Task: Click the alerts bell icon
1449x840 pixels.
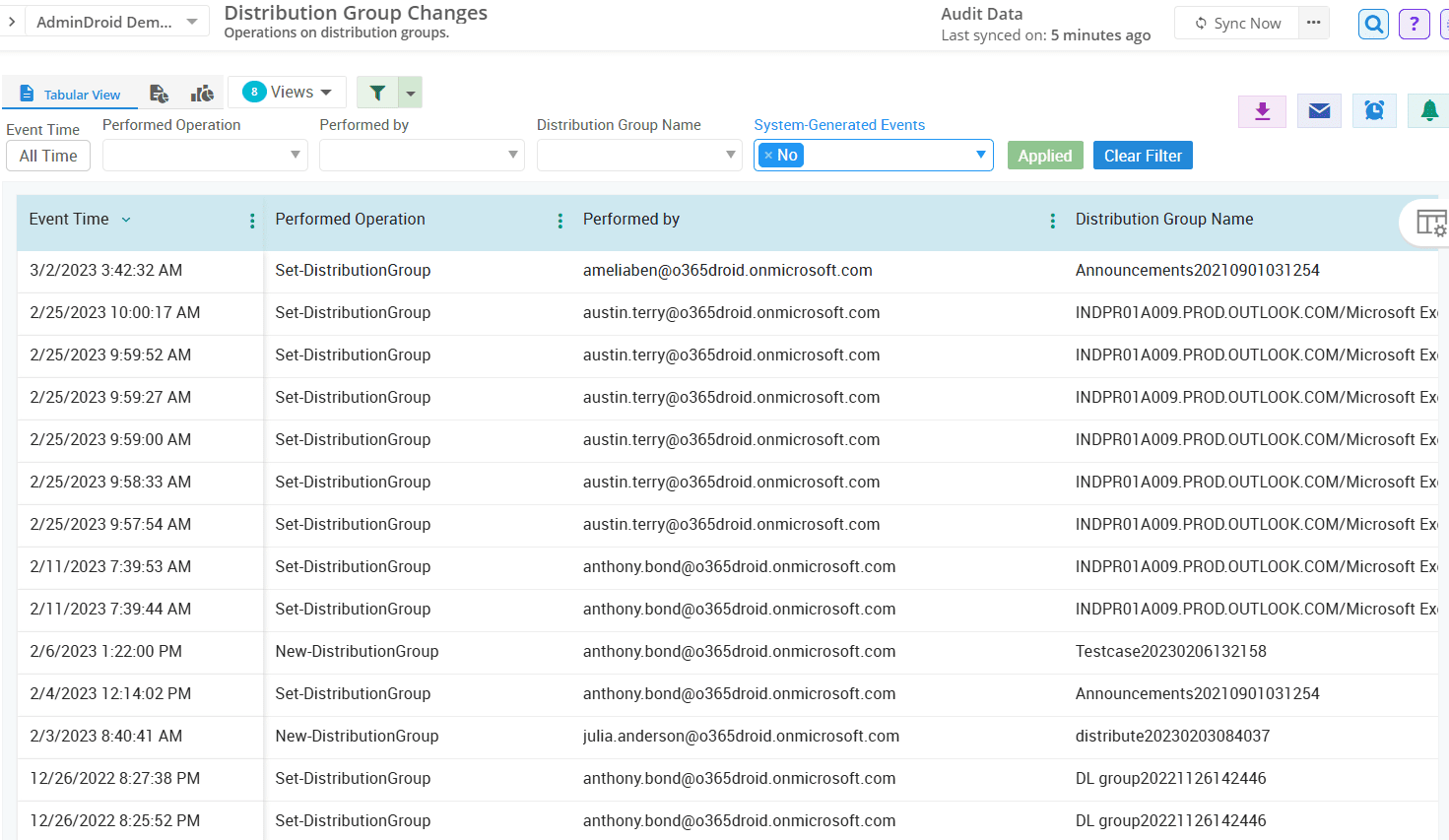Action: tap(1428, 110)
